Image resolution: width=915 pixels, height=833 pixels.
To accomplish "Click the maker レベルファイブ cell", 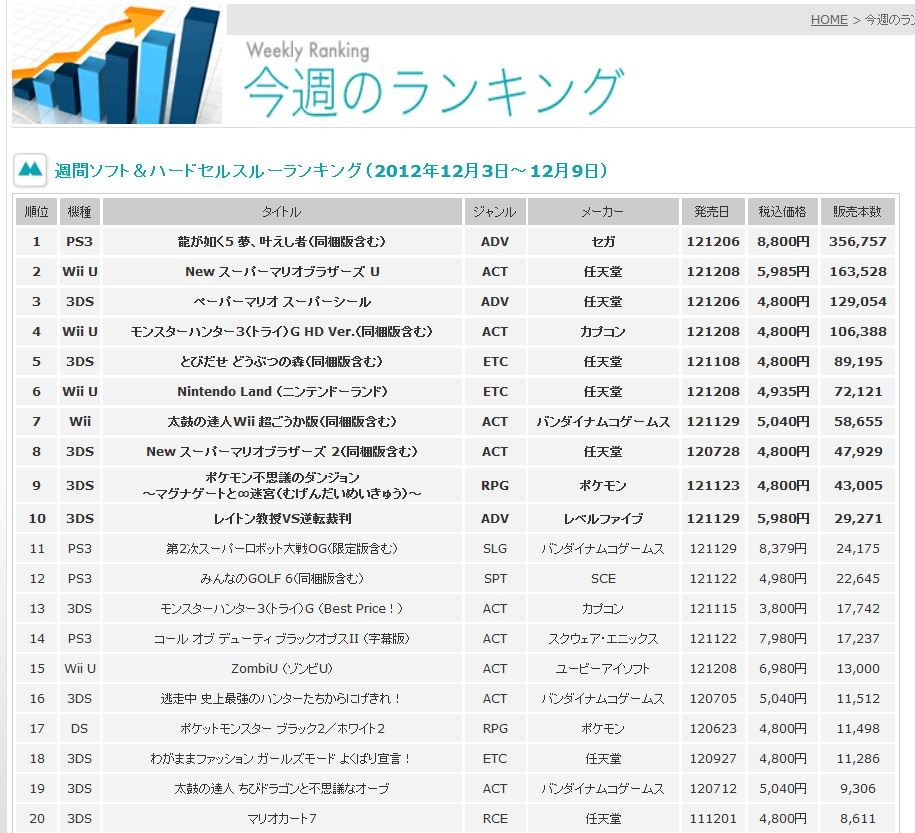I will (603, 518).
